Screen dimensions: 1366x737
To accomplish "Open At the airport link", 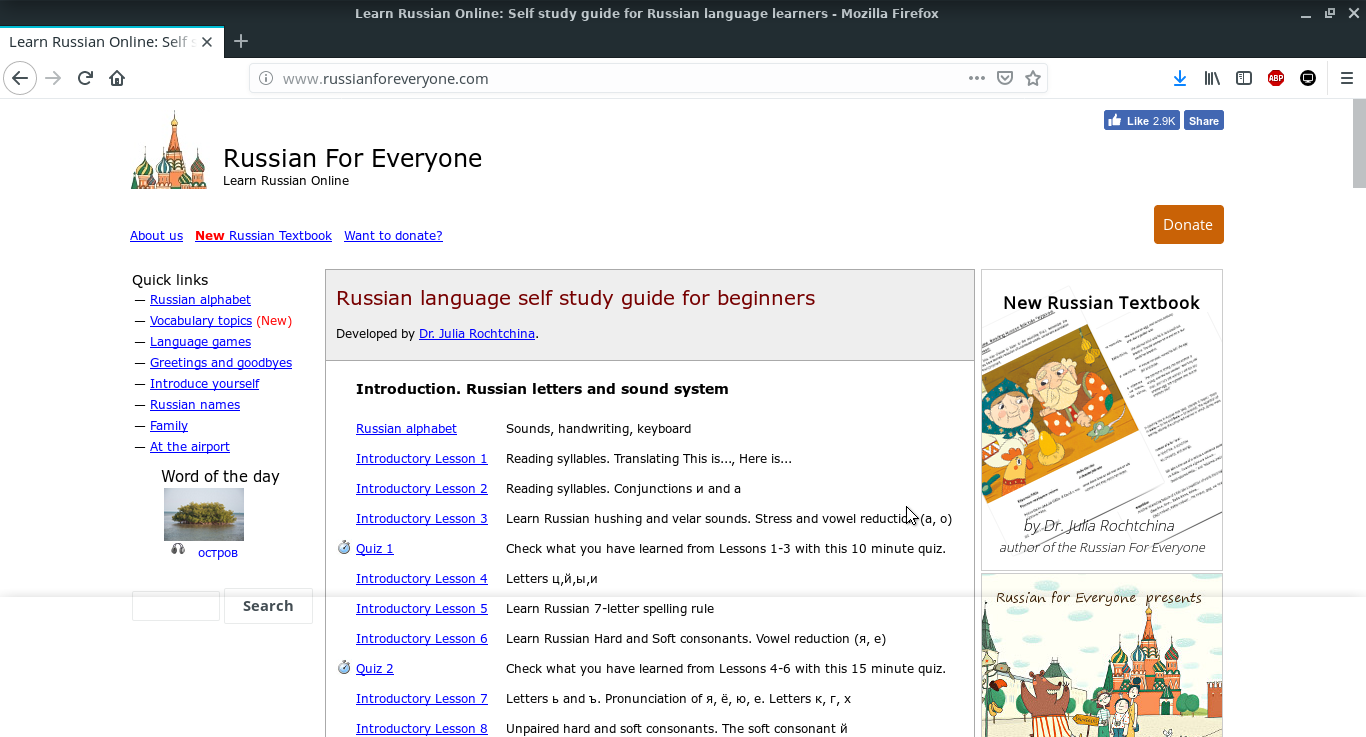I will pyautogui.click(x=190, y=447).
